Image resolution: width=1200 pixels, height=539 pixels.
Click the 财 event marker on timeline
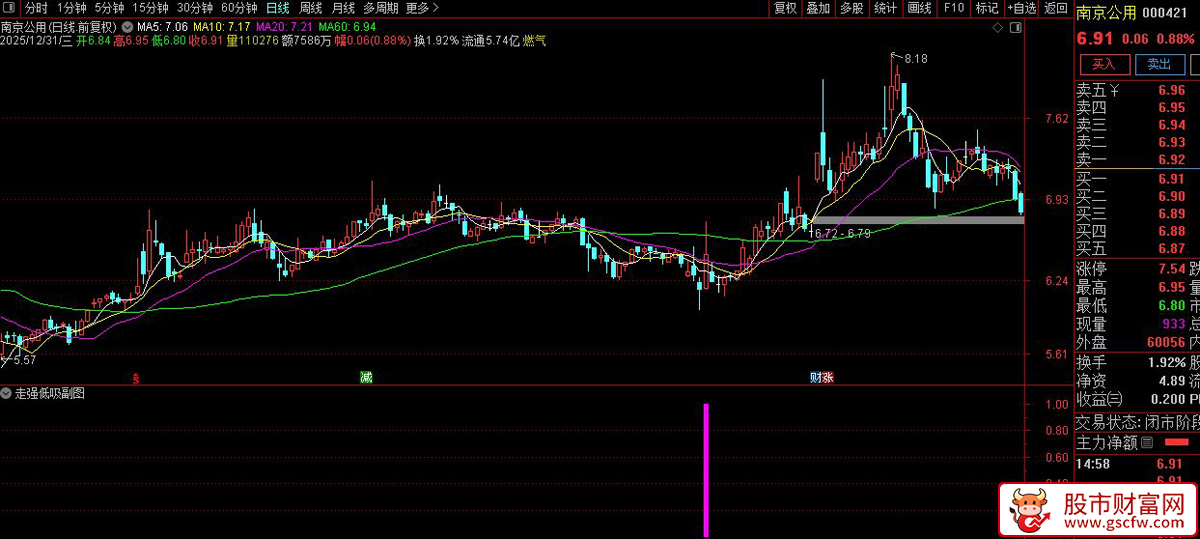tap(816, 378)
